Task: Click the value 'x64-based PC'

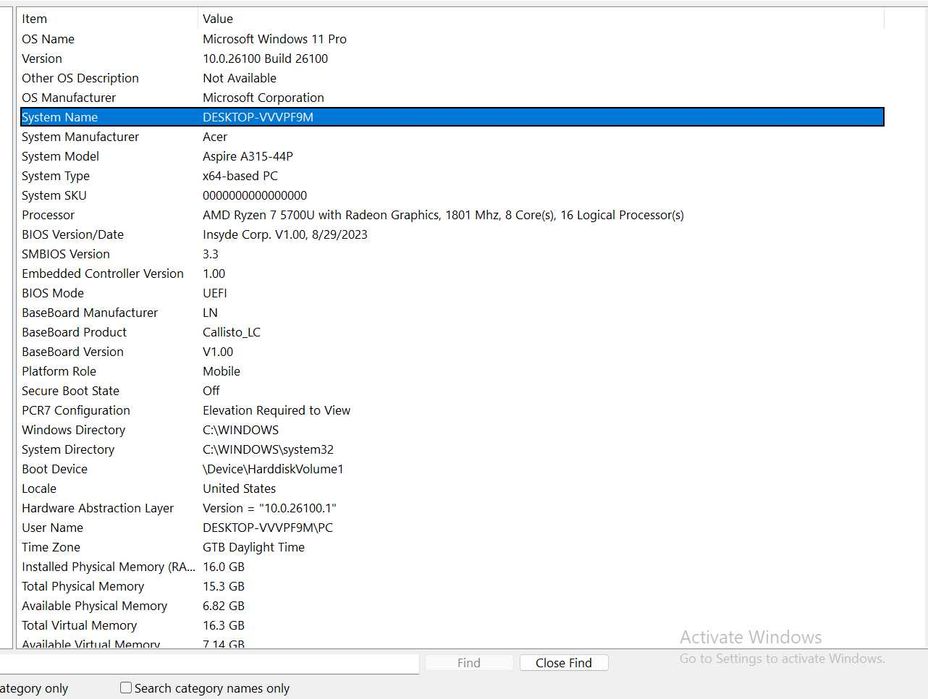Action: click(x=240, y=176)
